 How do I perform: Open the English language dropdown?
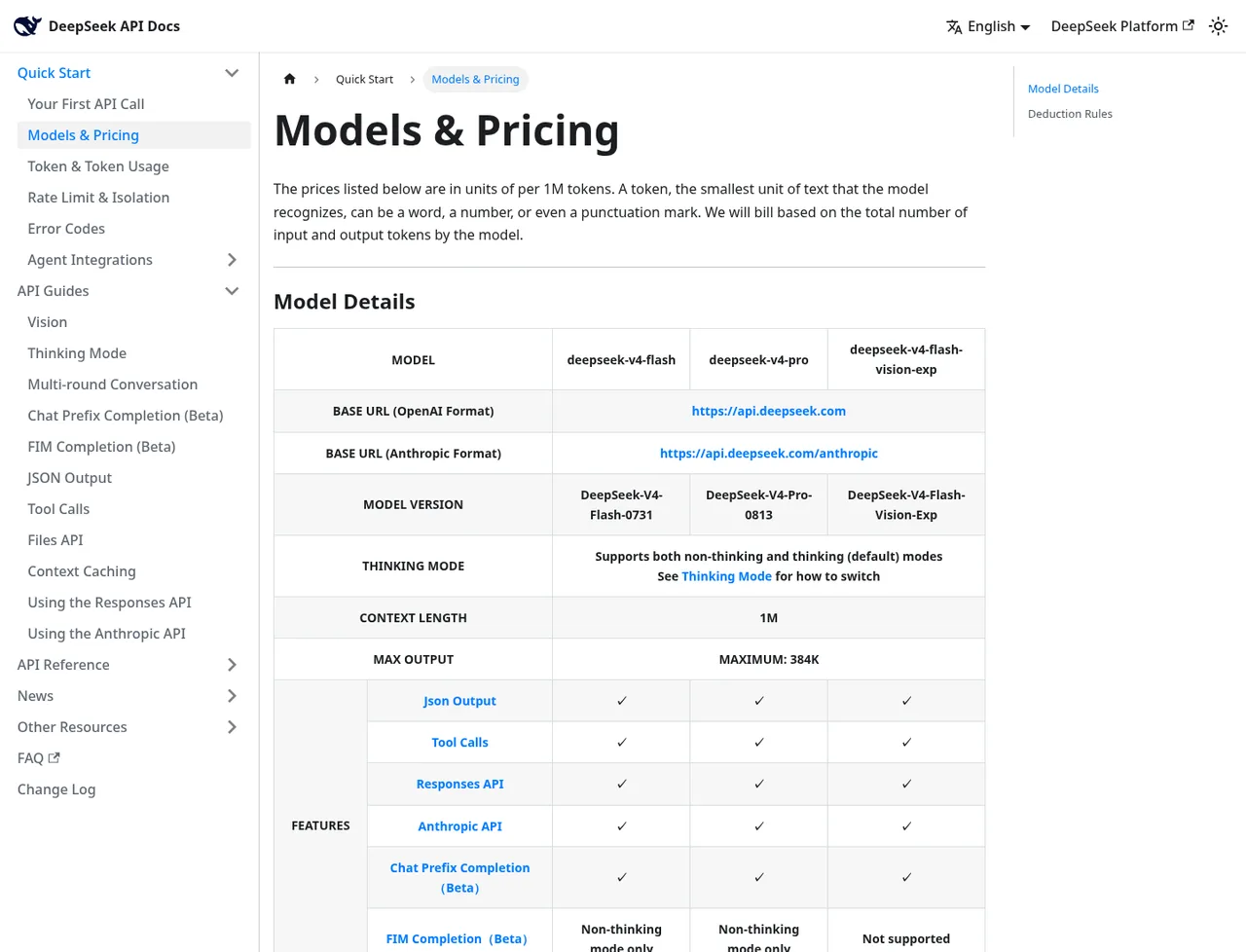pos(988,26)
